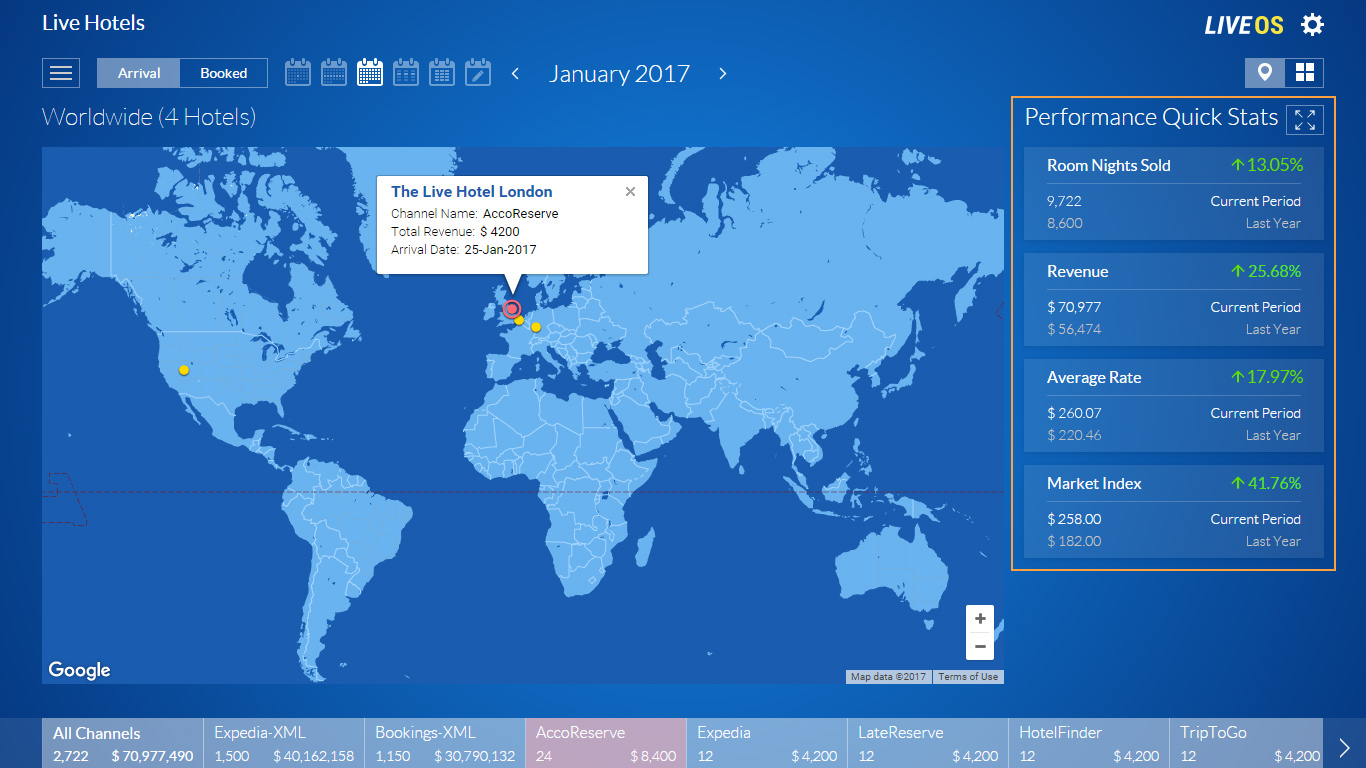Click the Performance Quick Stats heading
This screenshot has height=768, width=1366.
coord(1151,117)
